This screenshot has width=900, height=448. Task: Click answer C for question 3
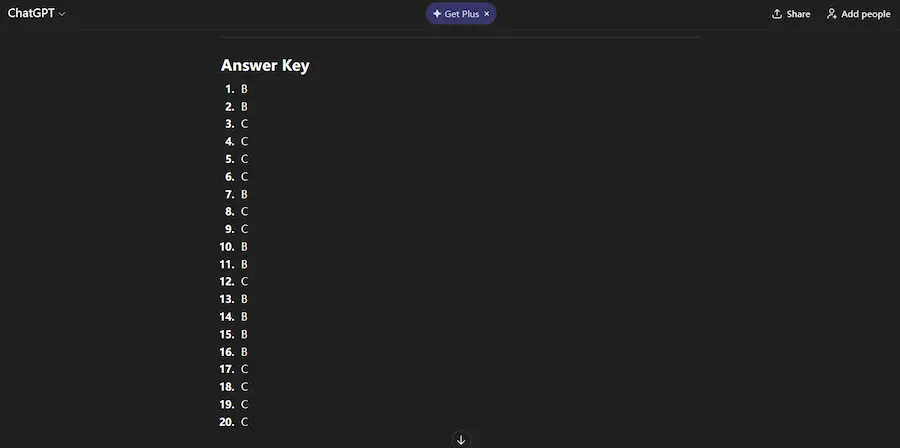tap(244, 124)
